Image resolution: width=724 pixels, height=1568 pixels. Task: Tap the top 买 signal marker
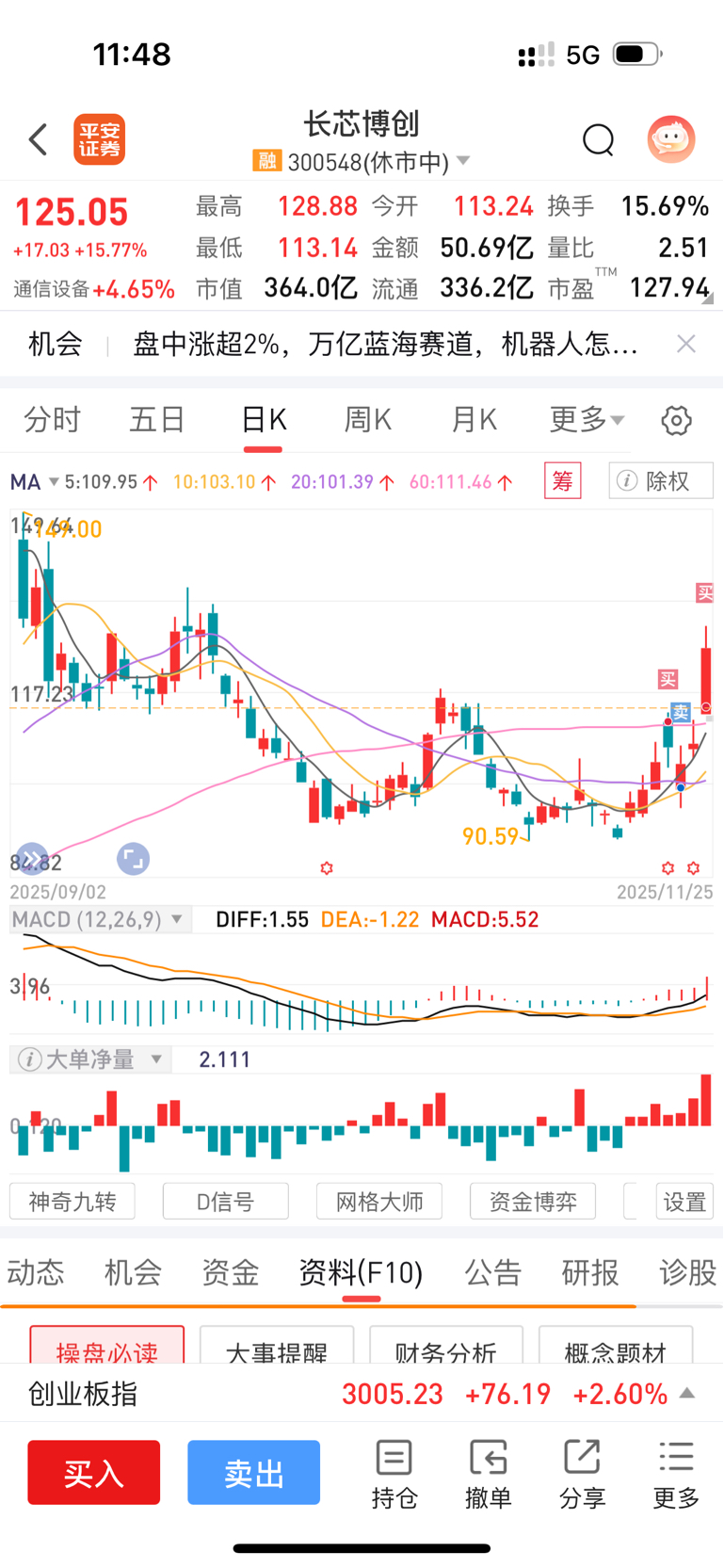pos(704,592)
